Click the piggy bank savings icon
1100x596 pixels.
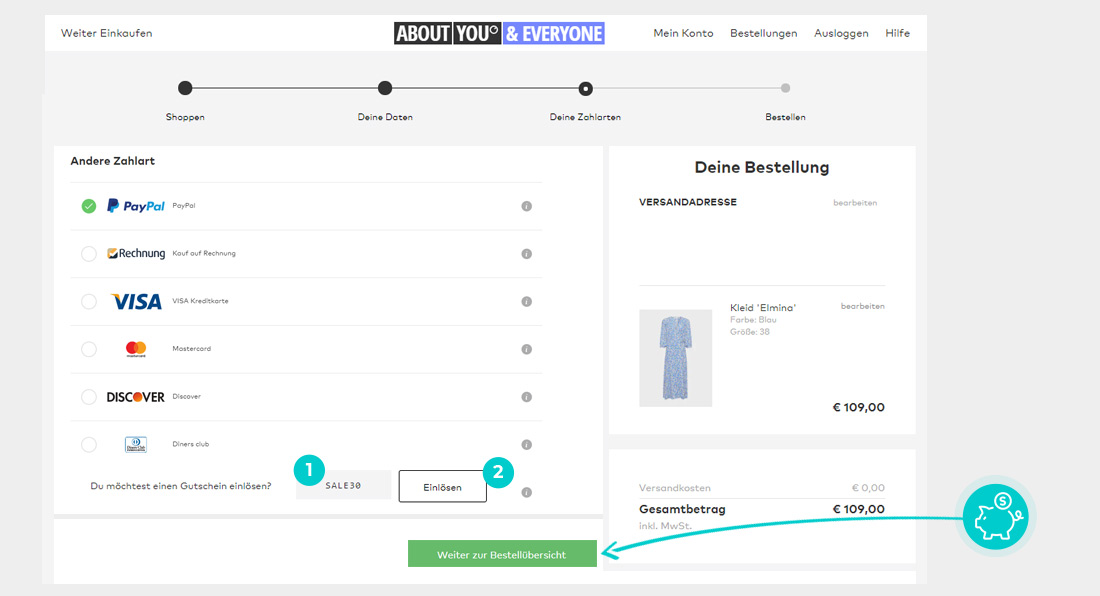(995, 517)
